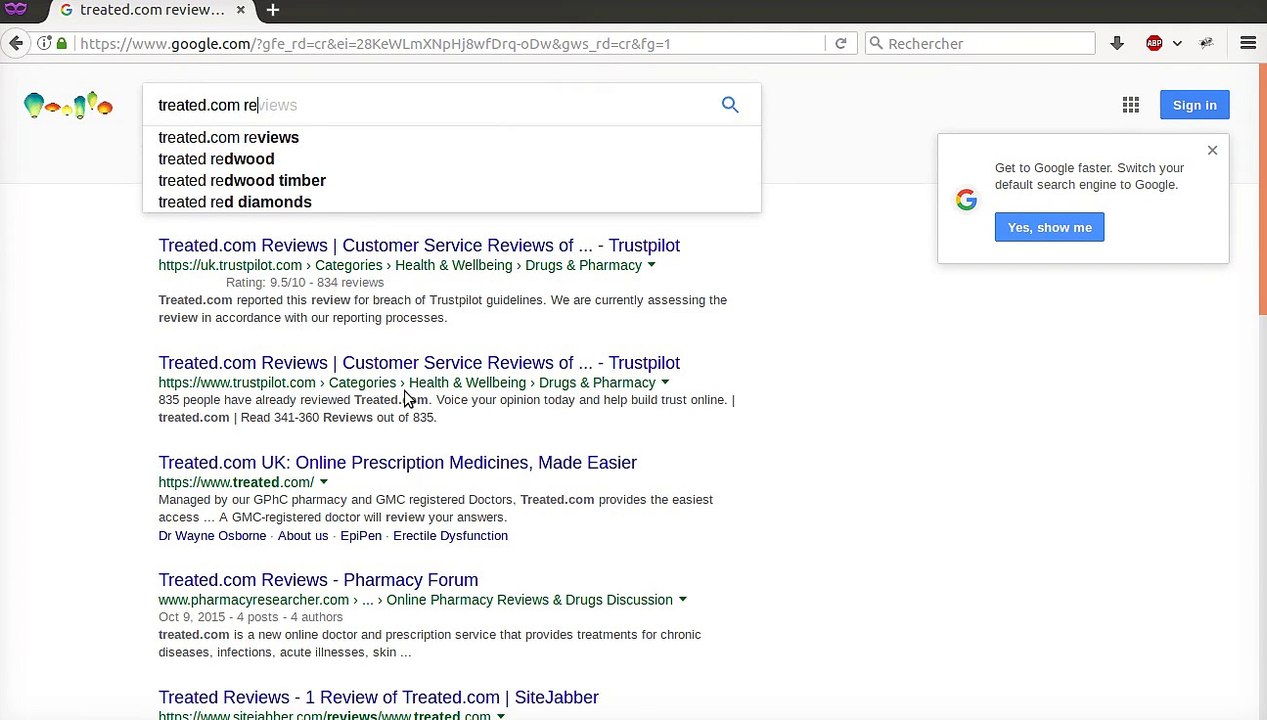Screen dimensions: 1267x720
Task: Reload the page with the refresh icon
Action: coord(841,43)
